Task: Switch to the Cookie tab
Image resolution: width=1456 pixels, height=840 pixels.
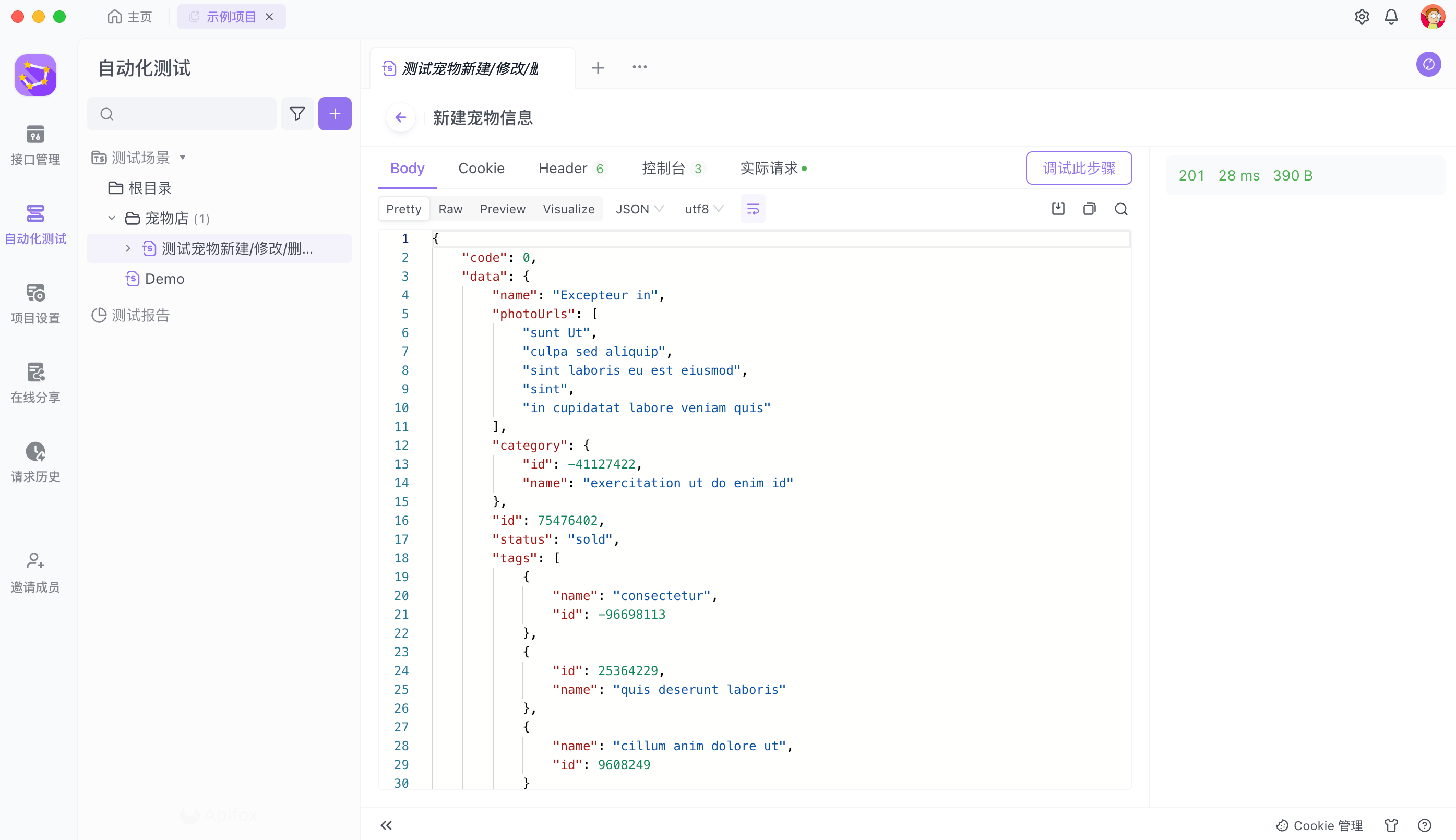Action: 481,168
